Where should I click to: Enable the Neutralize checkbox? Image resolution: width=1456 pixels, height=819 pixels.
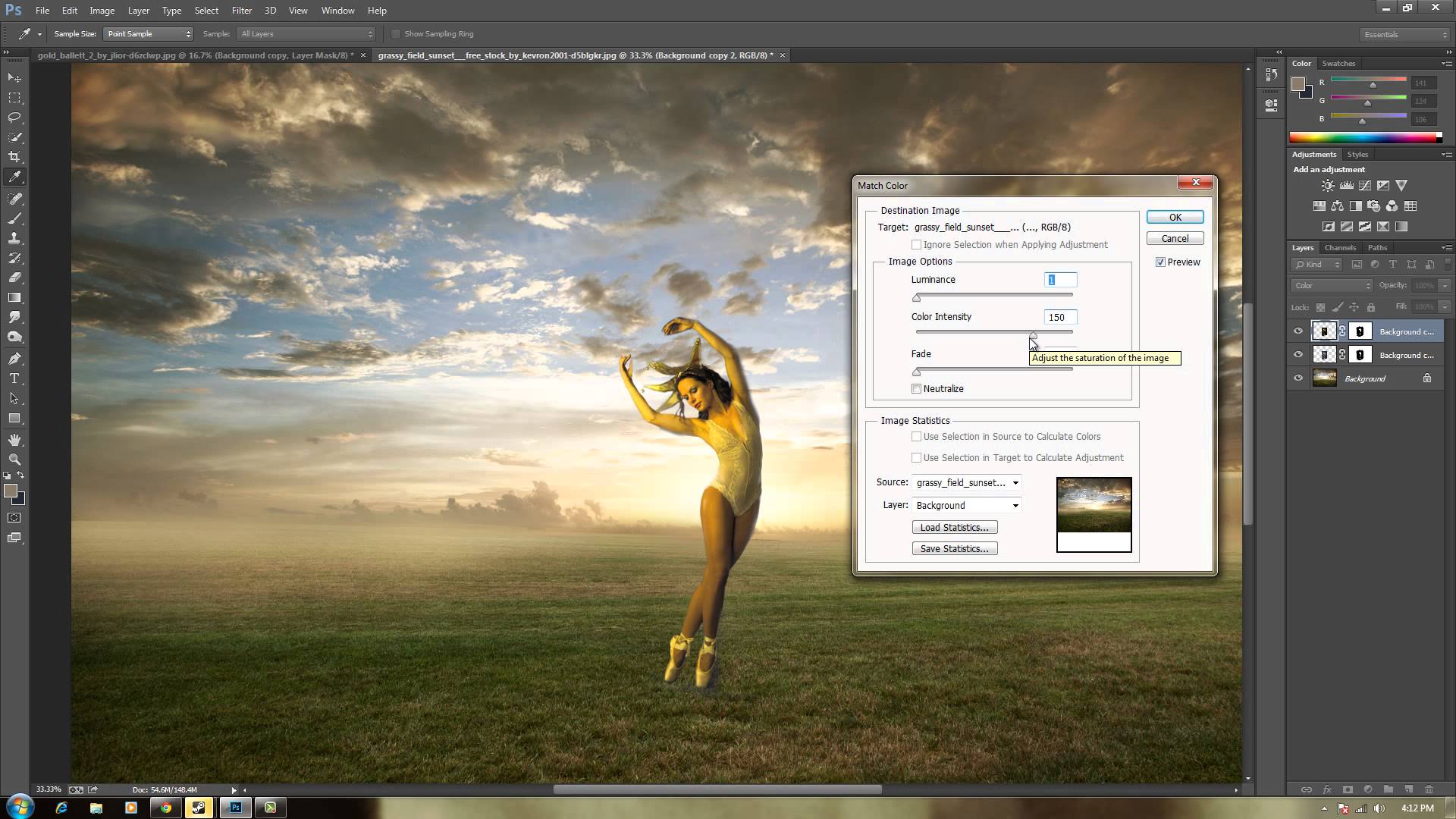[x=916, y=389]
